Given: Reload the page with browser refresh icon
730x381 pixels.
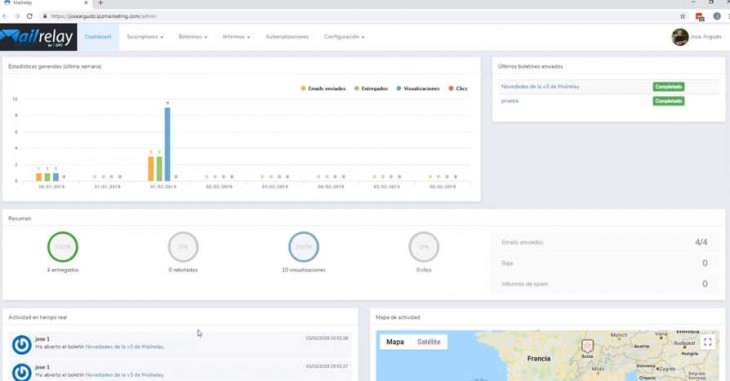Looking at the screenshot, I should point(29,16).
